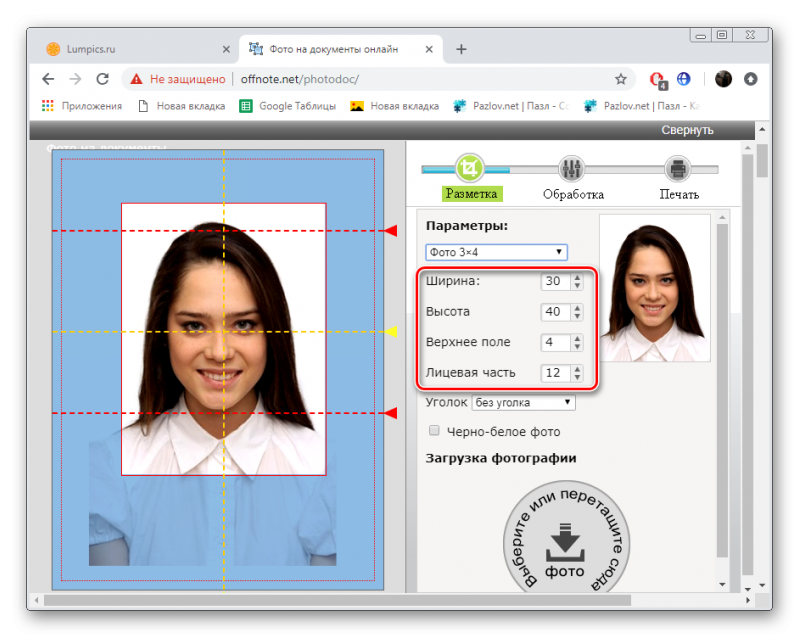This screenshot has height=638, width=800.
Task: Click the yellow eye-line arrow marker
Action: tap(390, 332)
